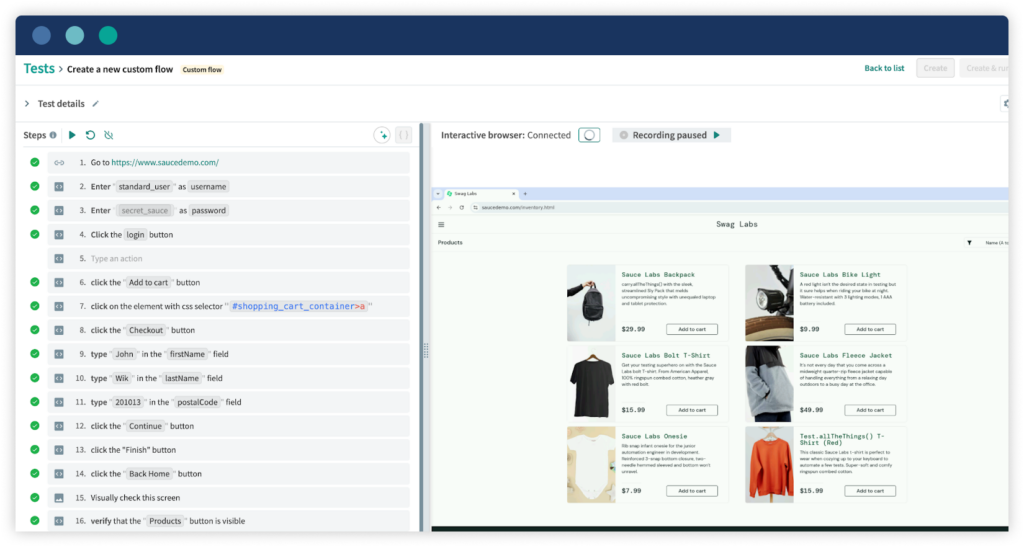
Task: Resume recording with the Recording paused play arrow
Action: pyautogui.click(x=716, y=135)
